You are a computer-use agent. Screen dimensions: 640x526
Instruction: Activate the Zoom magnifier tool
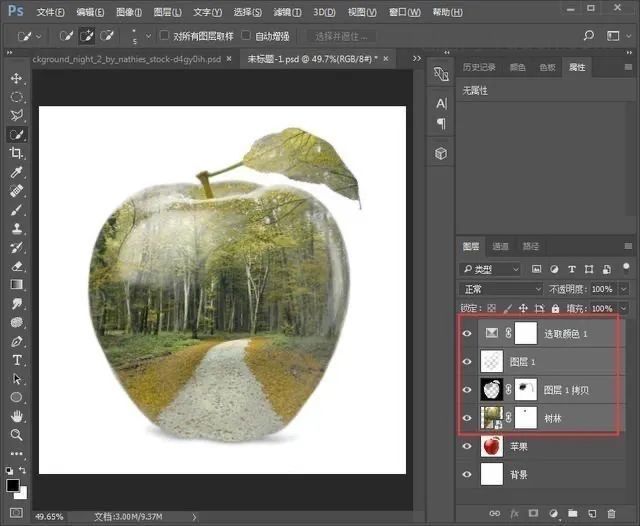click(x=16, y=435)
